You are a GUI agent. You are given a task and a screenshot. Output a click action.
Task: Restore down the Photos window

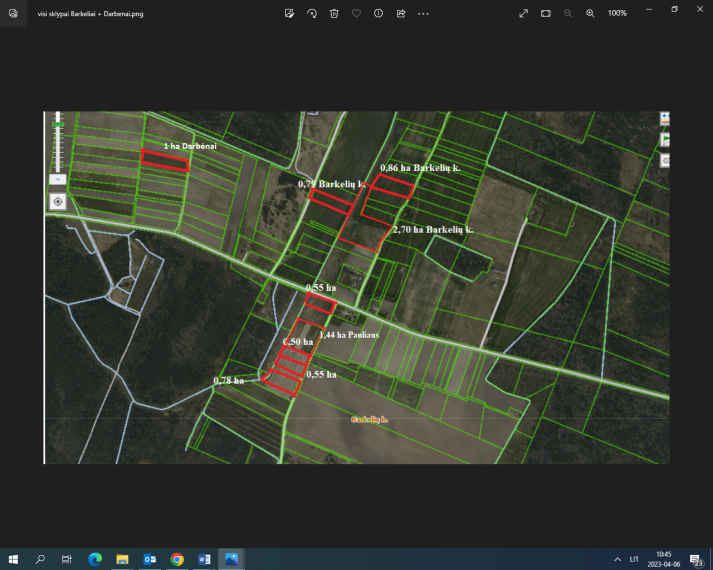pos(674,9)
